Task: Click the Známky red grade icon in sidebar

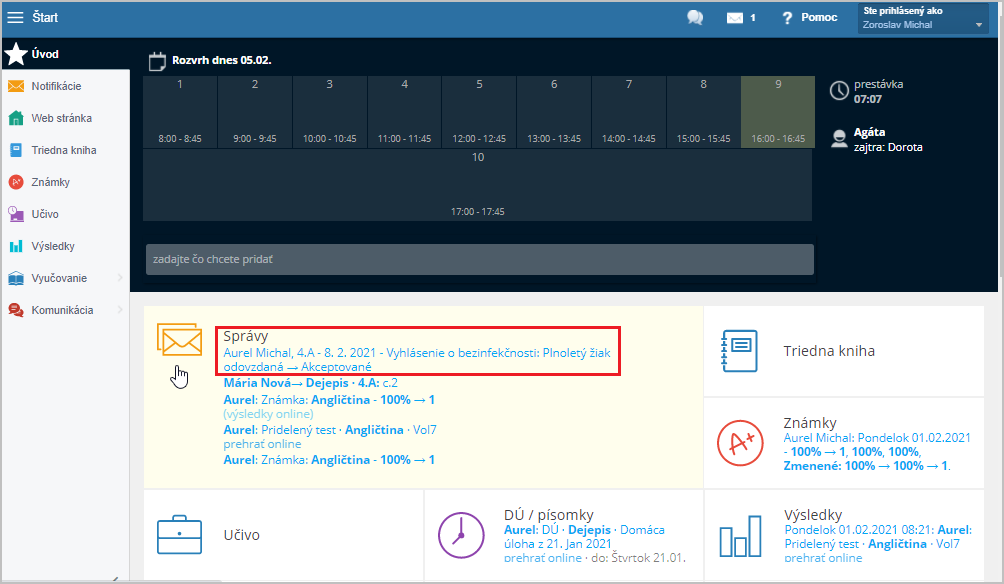Action: tap(16, 182)
